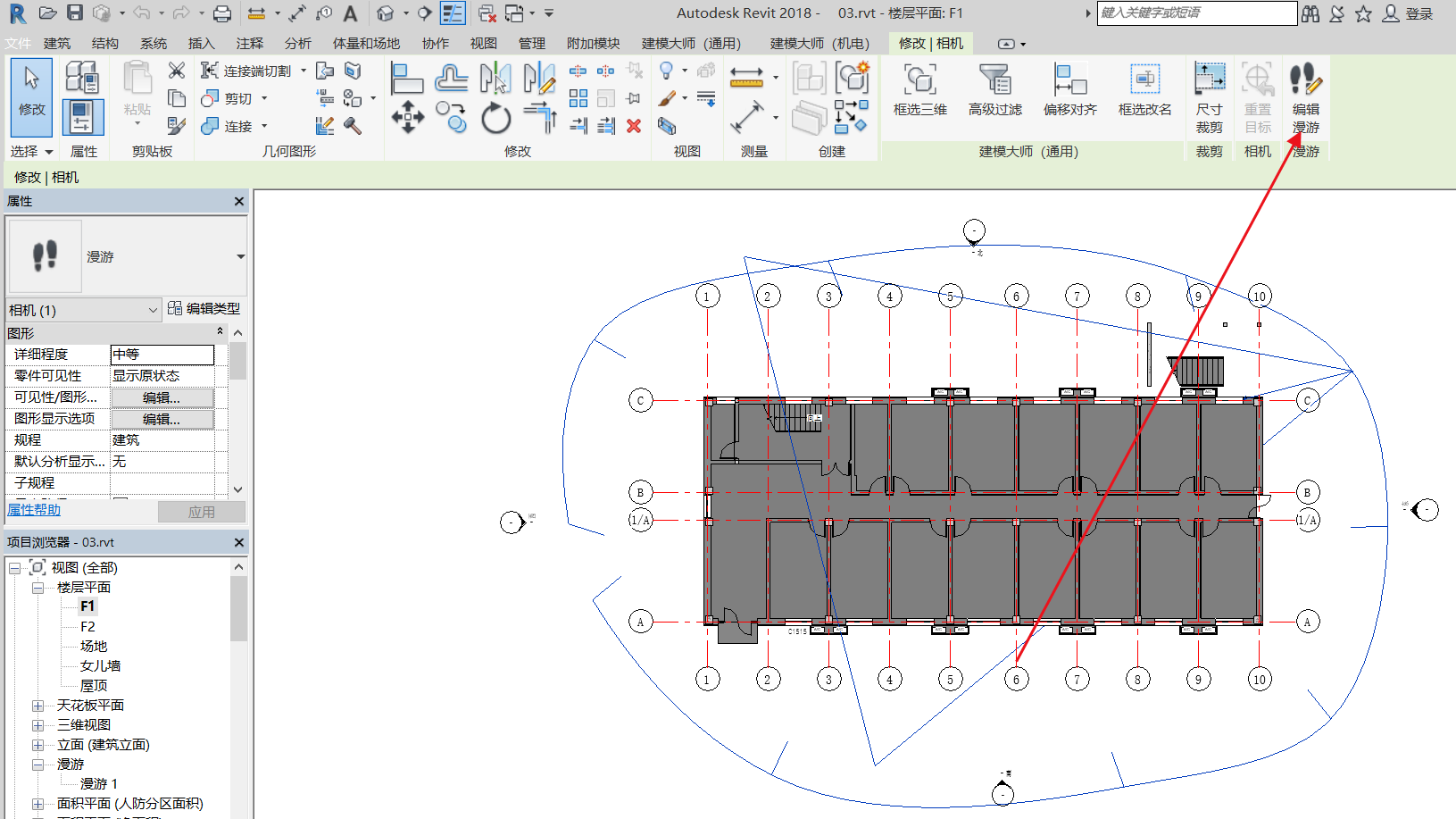This screenshot has height=819, width=1456.
Task: Open the 相机 (1) filter dropdown
Action: (153, 310)
